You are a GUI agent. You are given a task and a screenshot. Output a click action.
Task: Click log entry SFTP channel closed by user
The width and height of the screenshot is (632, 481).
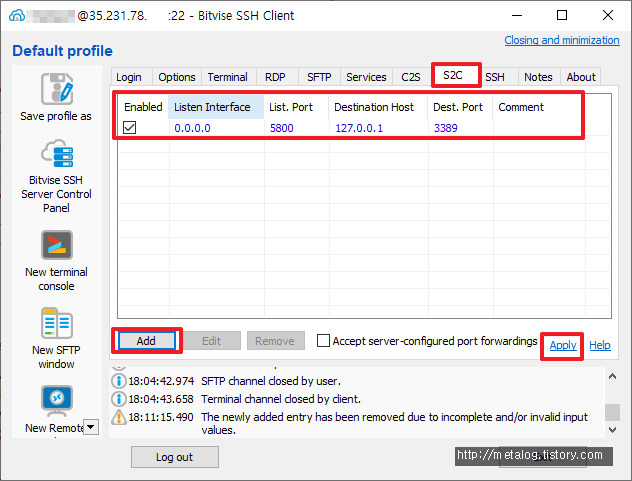271,381
